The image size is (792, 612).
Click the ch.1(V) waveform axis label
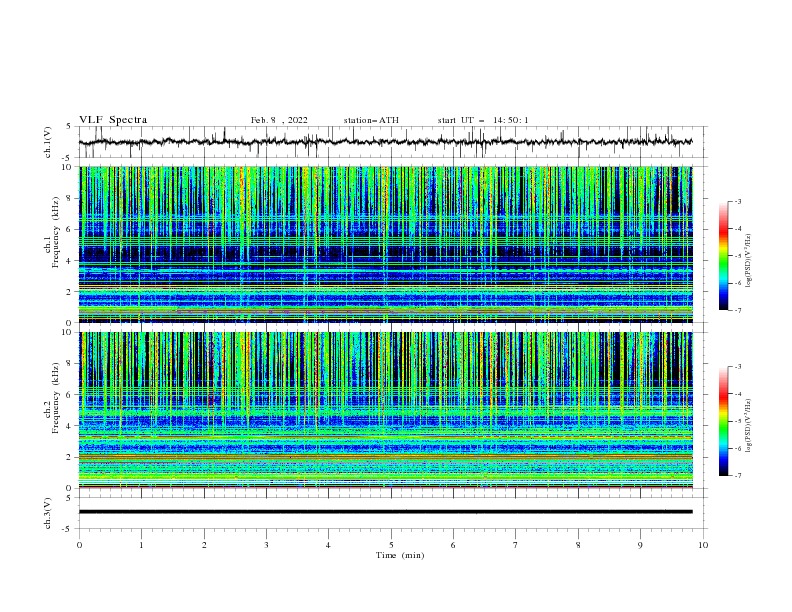[x=48, y=142]
